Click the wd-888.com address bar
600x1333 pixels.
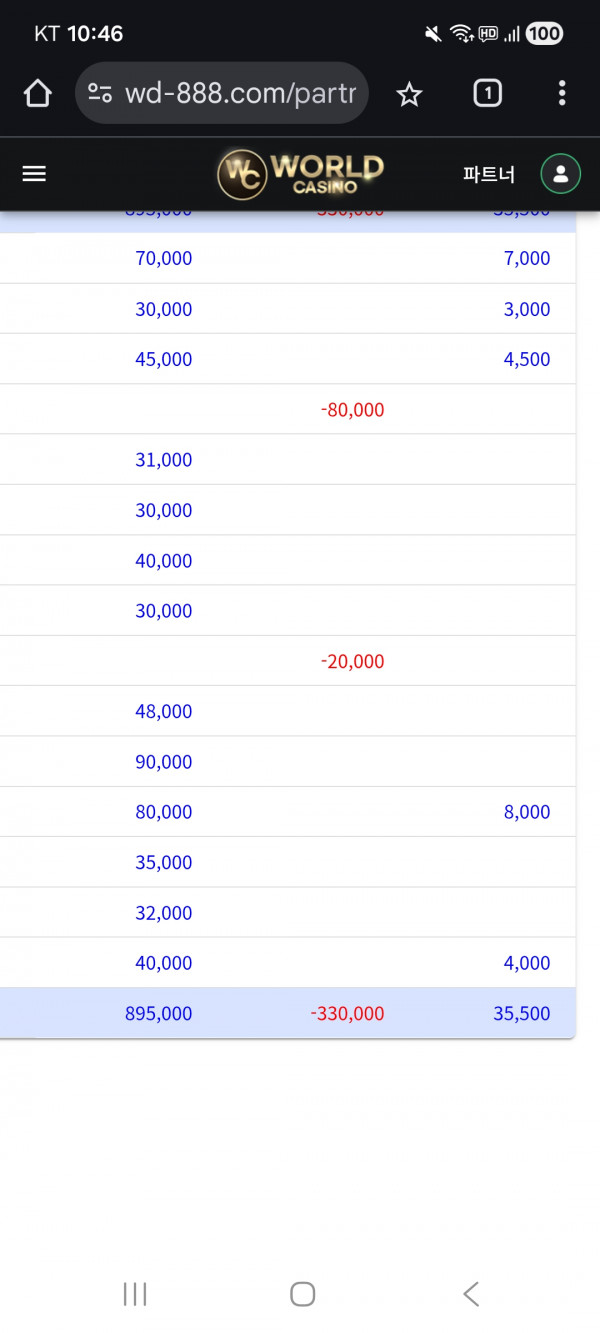tap(240, 94)
